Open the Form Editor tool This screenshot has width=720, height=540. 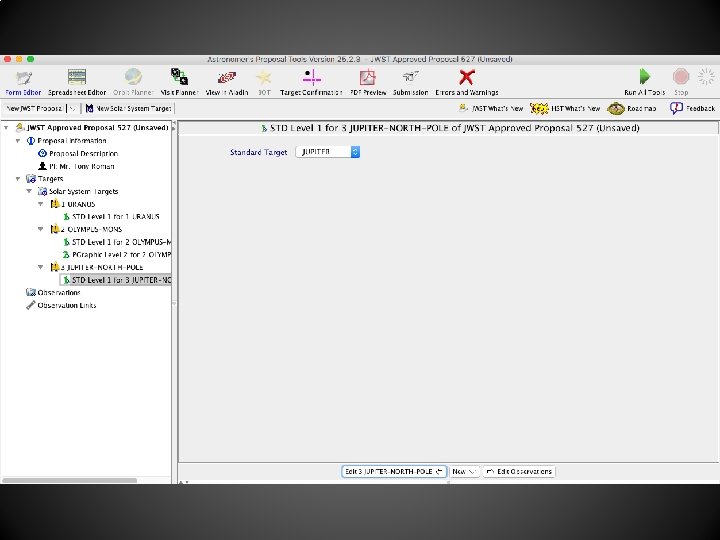pyautogui.click(x=23, y=83)
